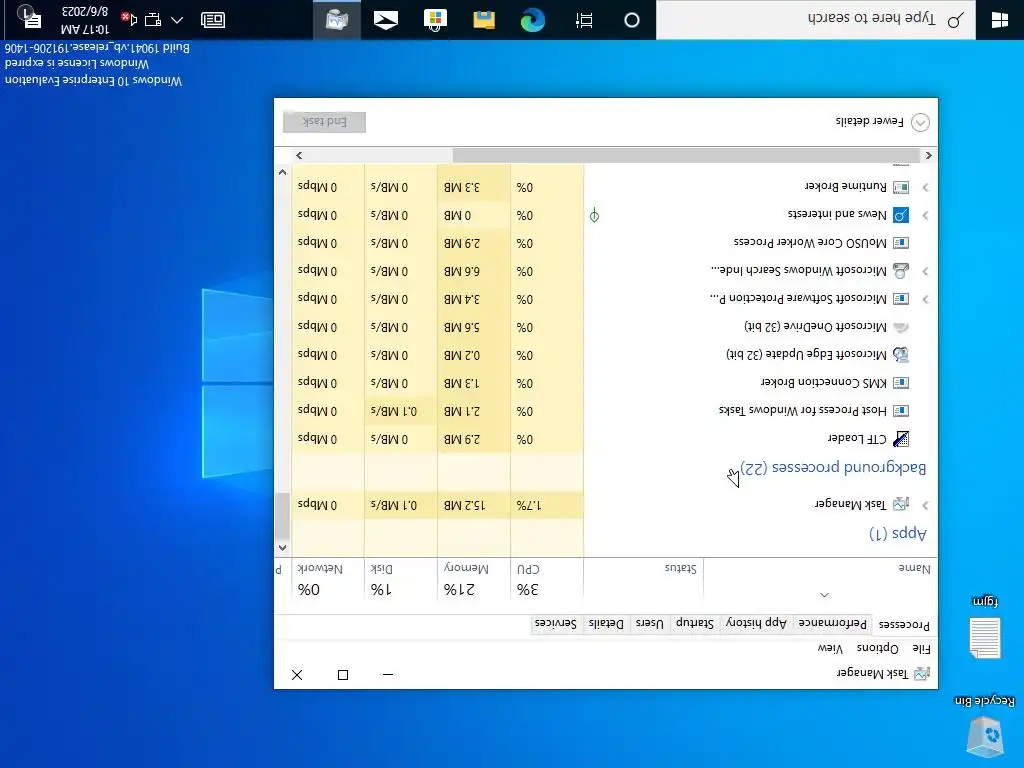
Task: Click the taskbar clock showing 10:17 AM
Action: pyautogui.click(x=84, y=20)
